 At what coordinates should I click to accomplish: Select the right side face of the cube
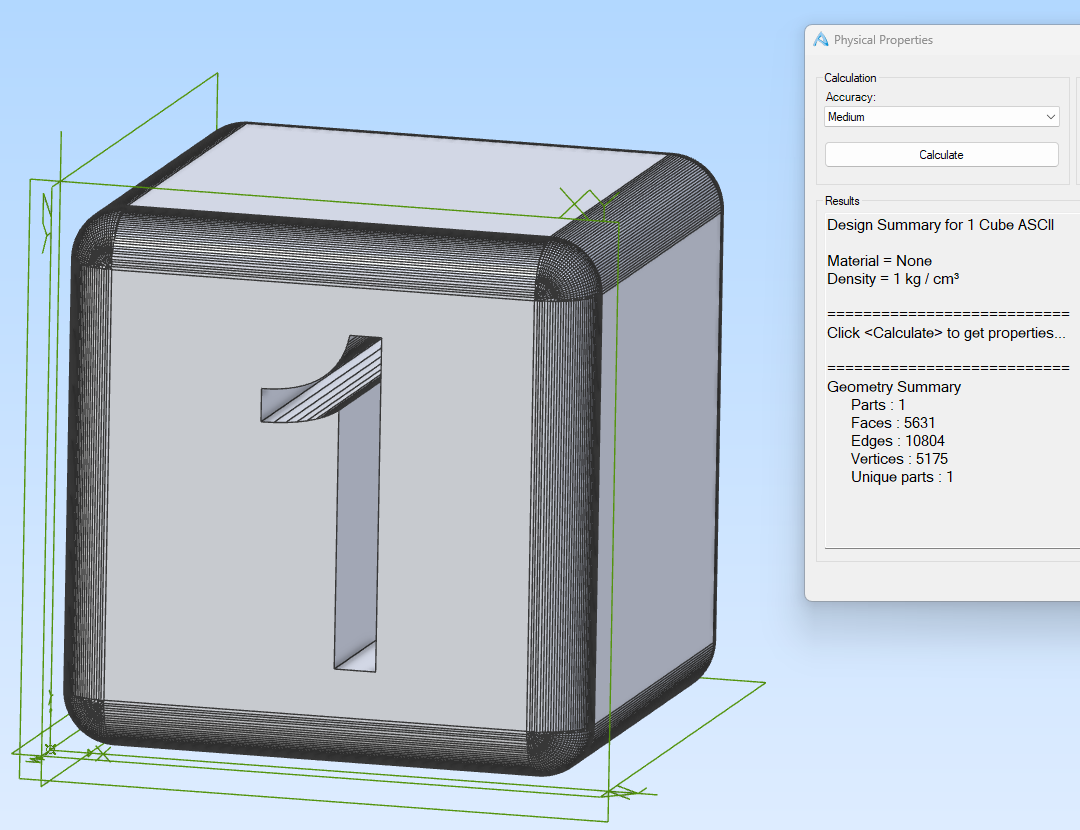tap(660, 450)
